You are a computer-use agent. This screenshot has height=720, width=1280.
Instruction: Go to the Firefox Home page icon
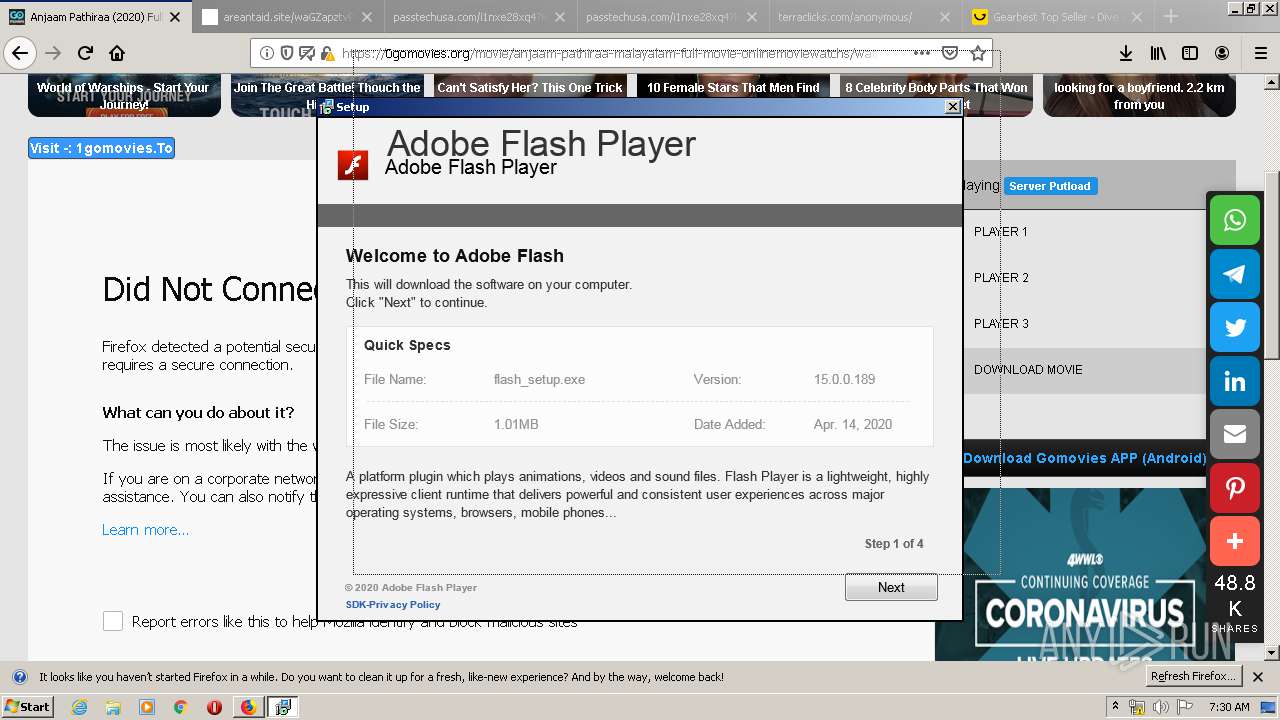[x=117, y=53]
